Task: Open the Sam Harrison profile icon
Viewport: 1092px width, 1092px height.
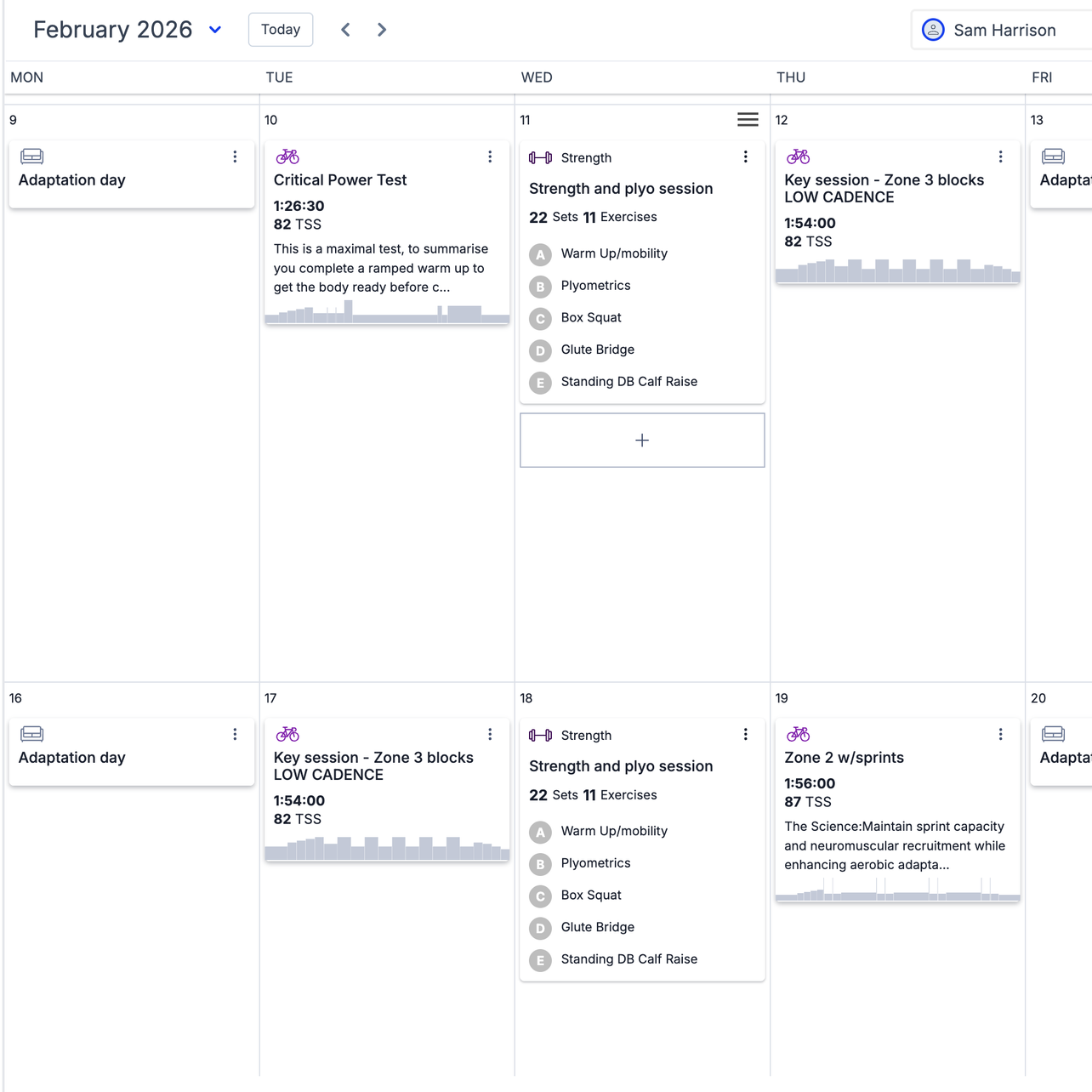Action: 933,29
